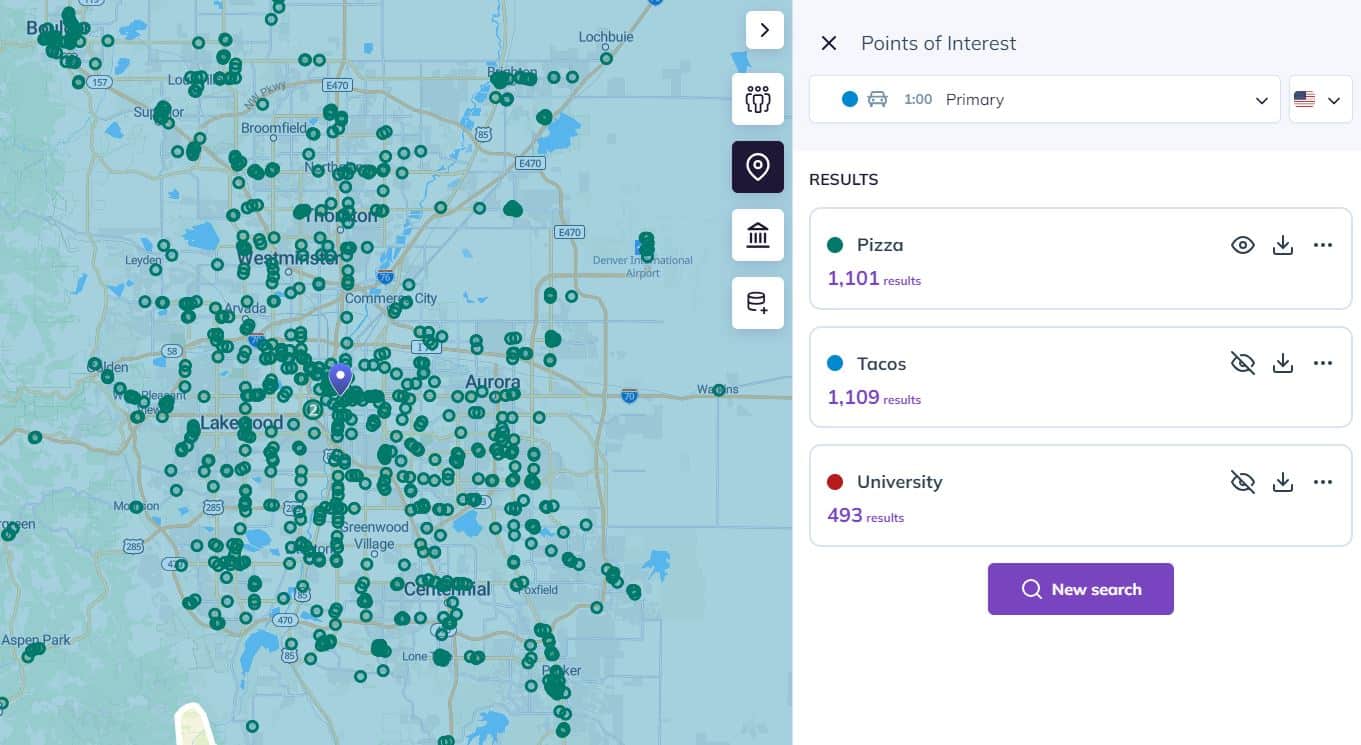Select the bank institution icon

757,234
